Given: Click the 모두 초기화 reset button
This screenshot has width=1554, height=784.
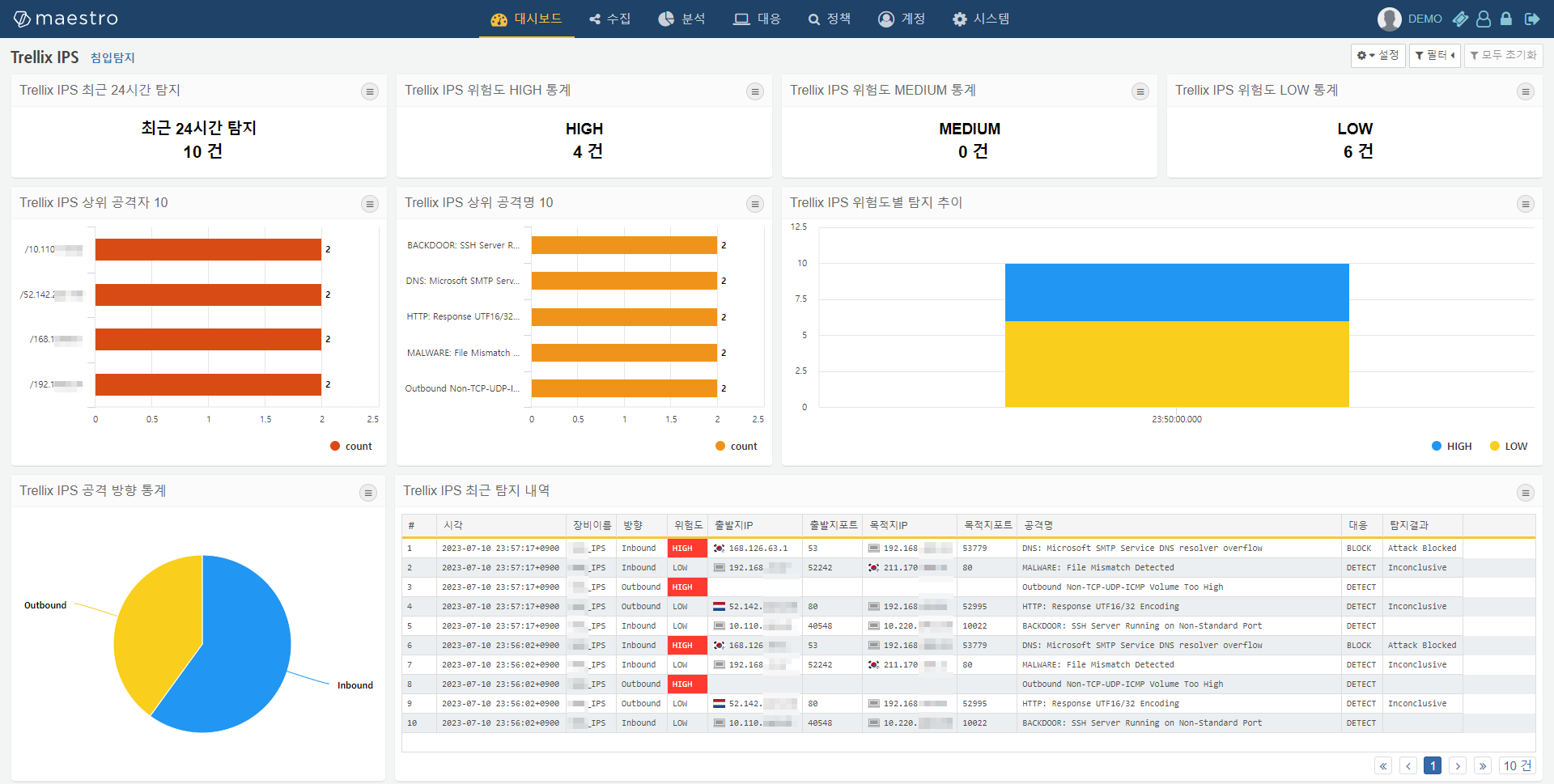Looking at the screenshot, I should tap(1503, 55).
